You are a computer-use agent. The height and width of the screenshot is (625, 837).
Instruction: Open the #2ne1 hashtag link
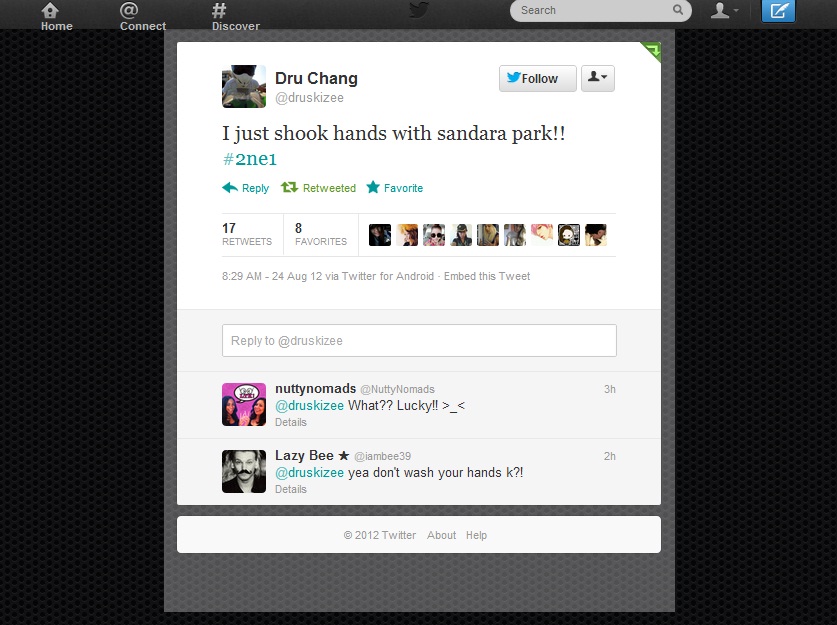click(x=249, y=159)
